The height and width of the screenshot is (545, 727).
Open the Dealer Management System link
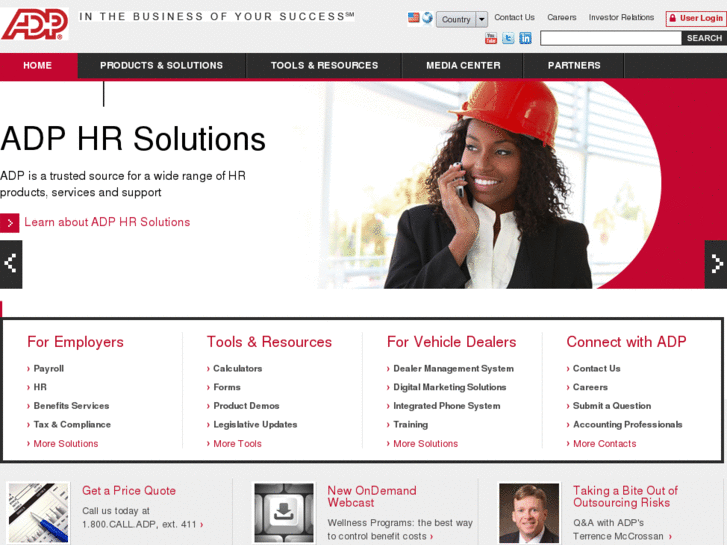pyautogui.click(x=453, y=368)
